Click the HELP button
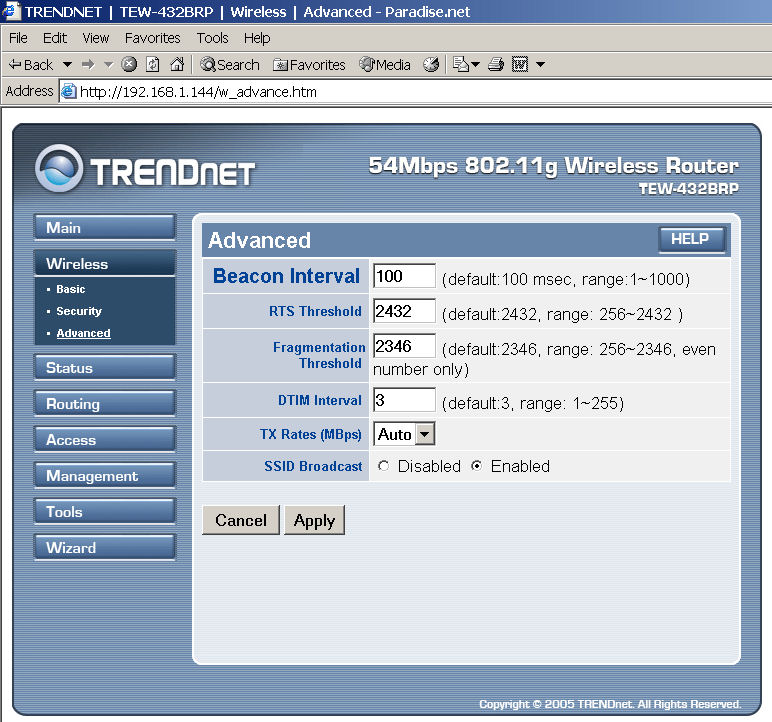The width and height of the screenshot is (772, 722). [692, 240]
